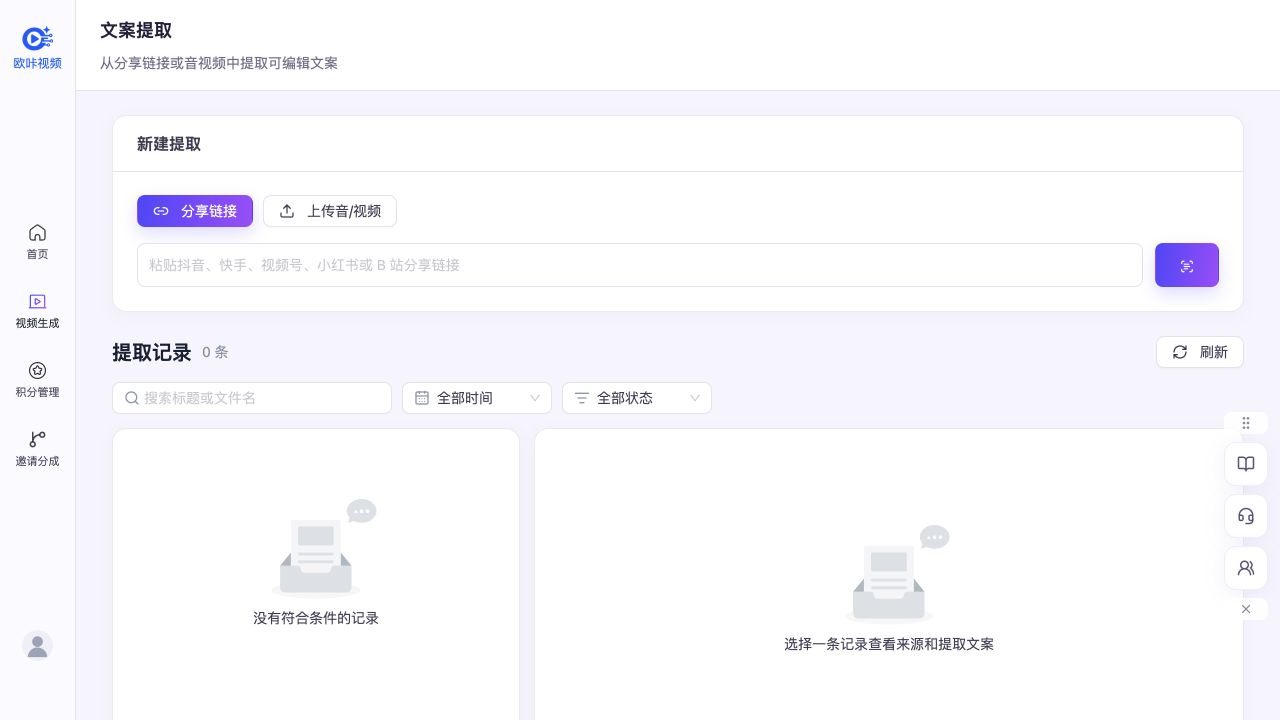1280x720 pixels.
Task: Click the drag handle on the floating toolbar
Action: (1246, 423)
